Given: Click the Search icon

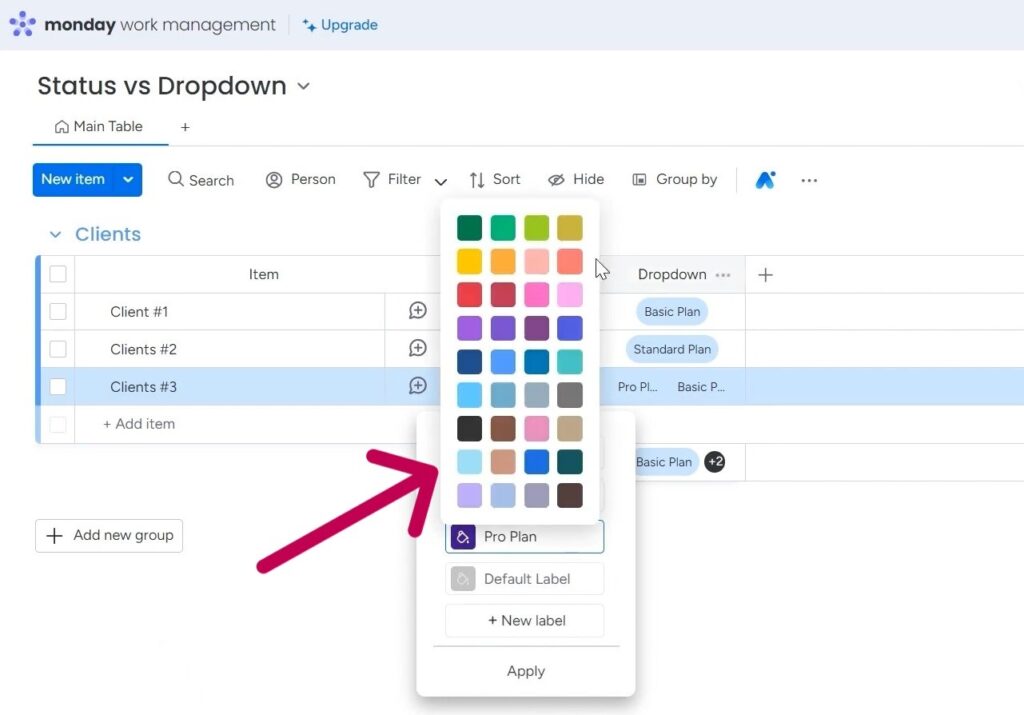Looking at the screenshot, I should [177, 180].
